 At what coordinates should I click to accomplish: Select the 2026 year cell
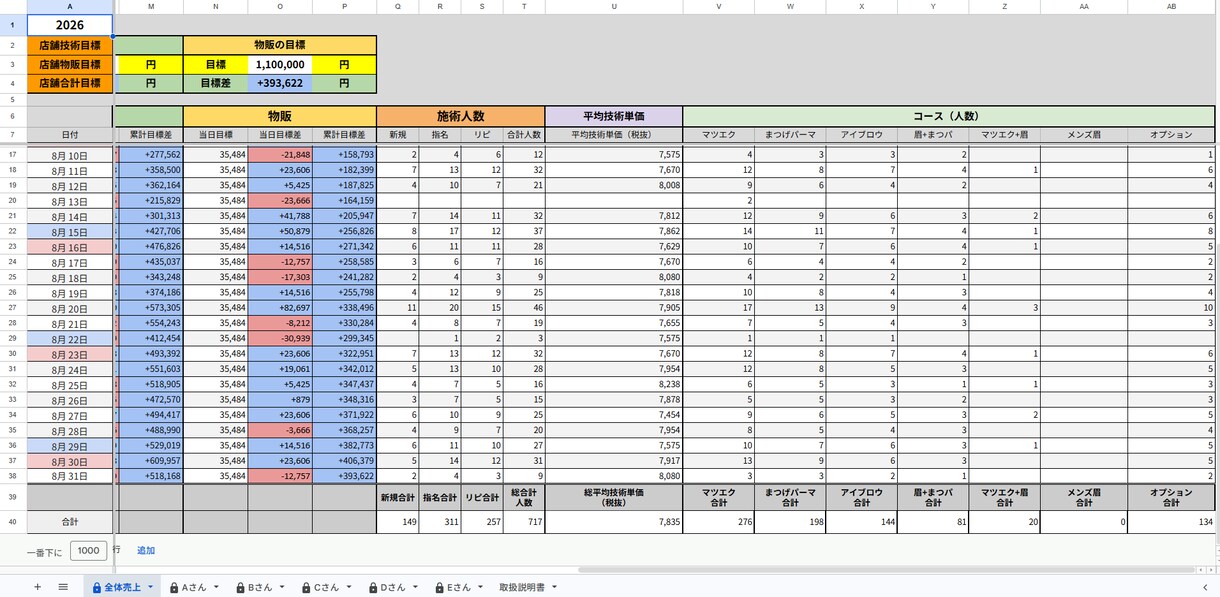click(70, 24)
